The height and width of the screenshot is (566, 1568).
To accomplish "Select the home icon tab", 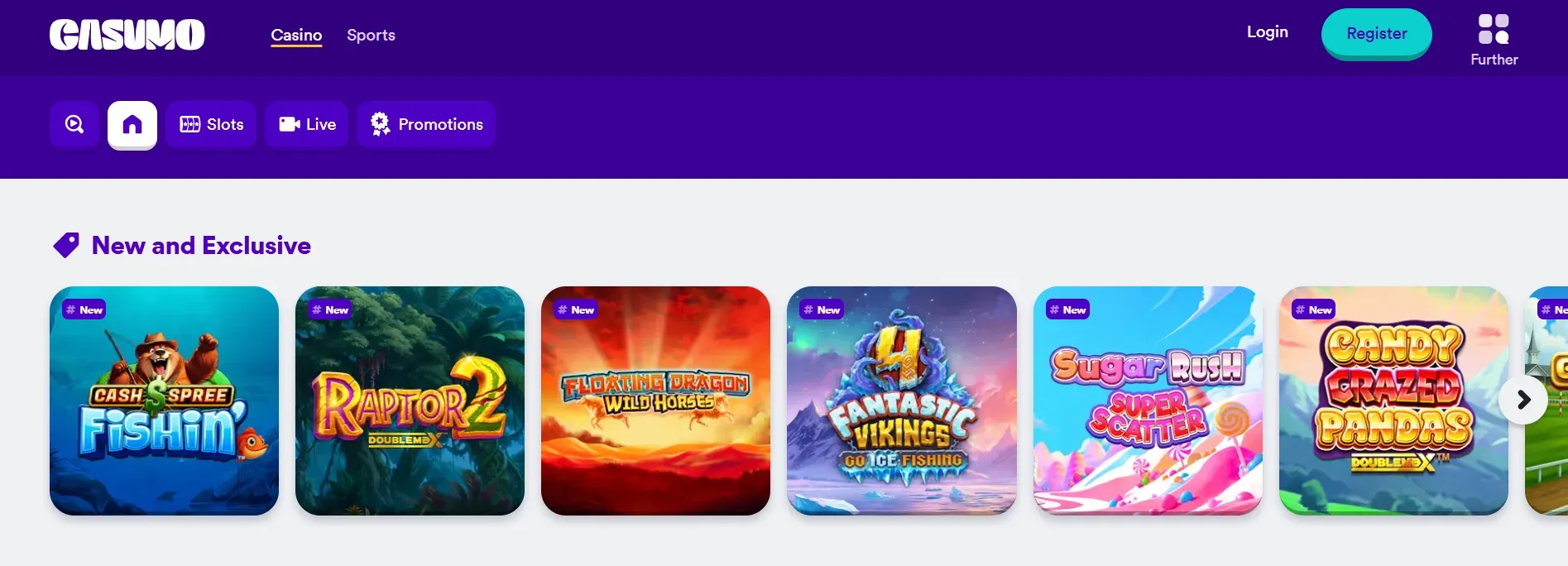I will click(132, 125).
